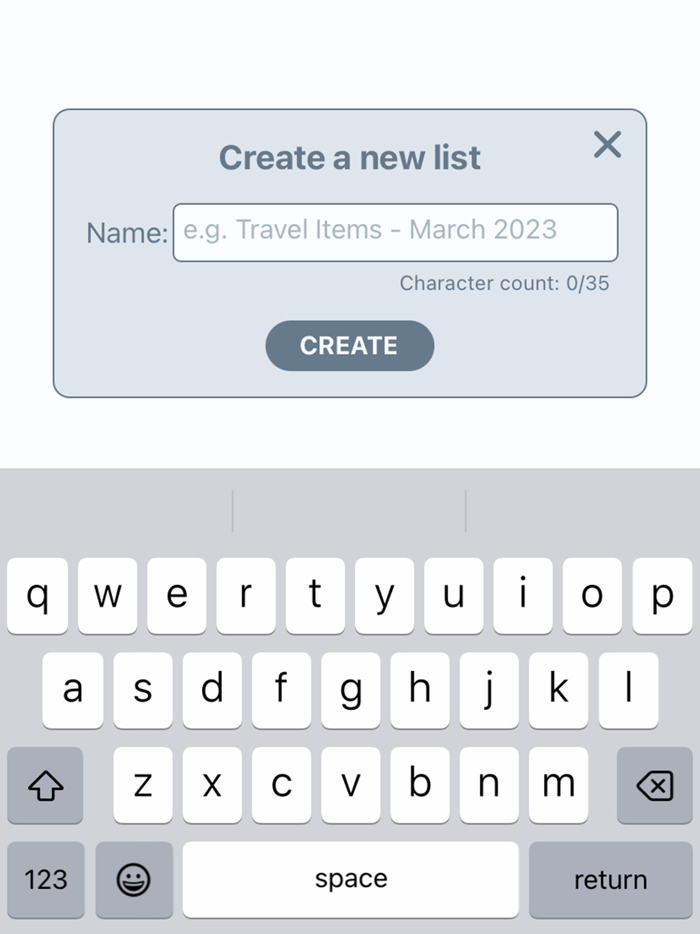The image size is (700, 934).
Task: Select the list name input field
Action: tap(397, 231)
